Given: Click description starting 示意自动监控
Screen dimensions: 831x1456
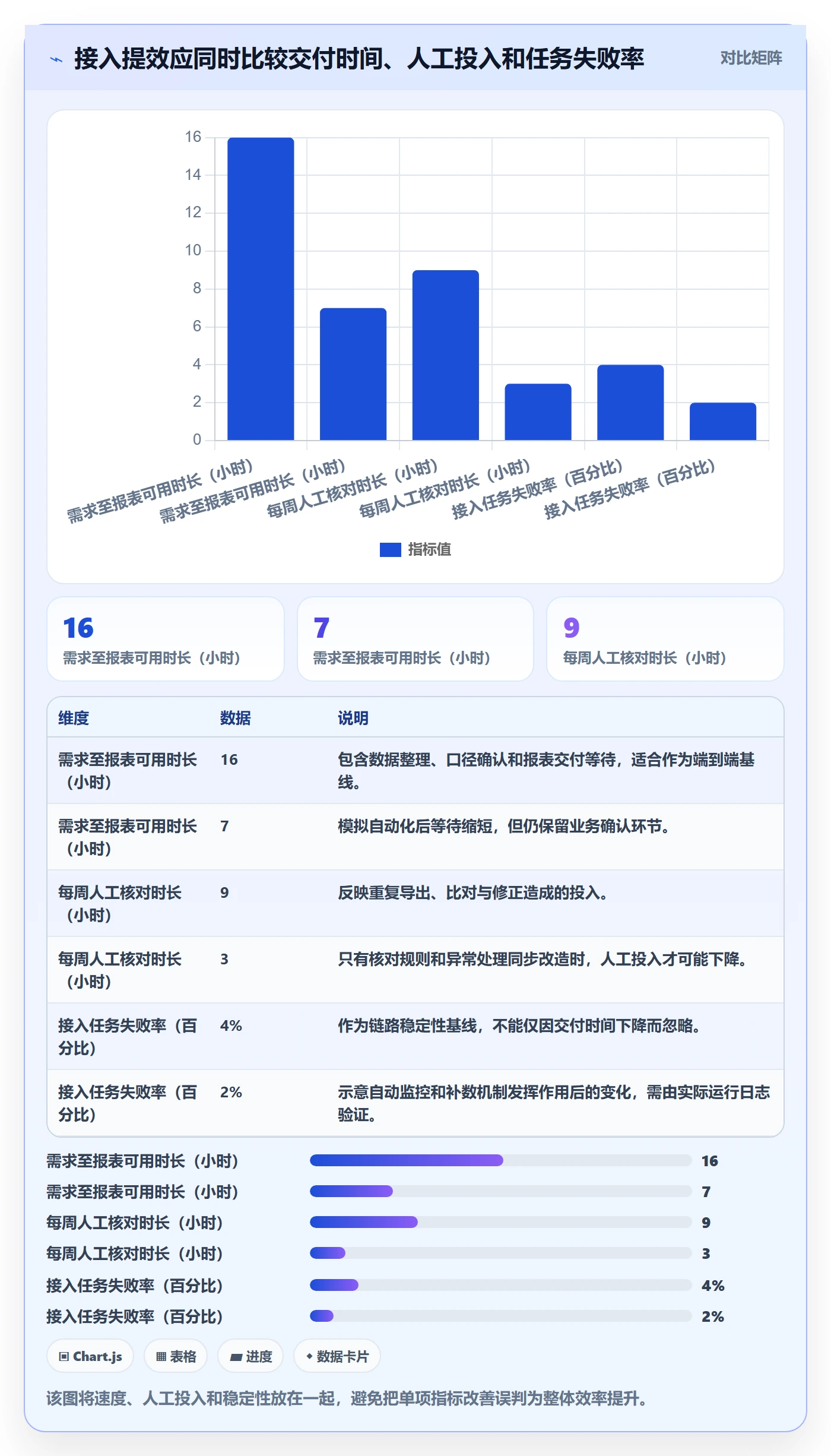Looking at the screenshot, I should pyautogui.click(x=554, y=1103).
